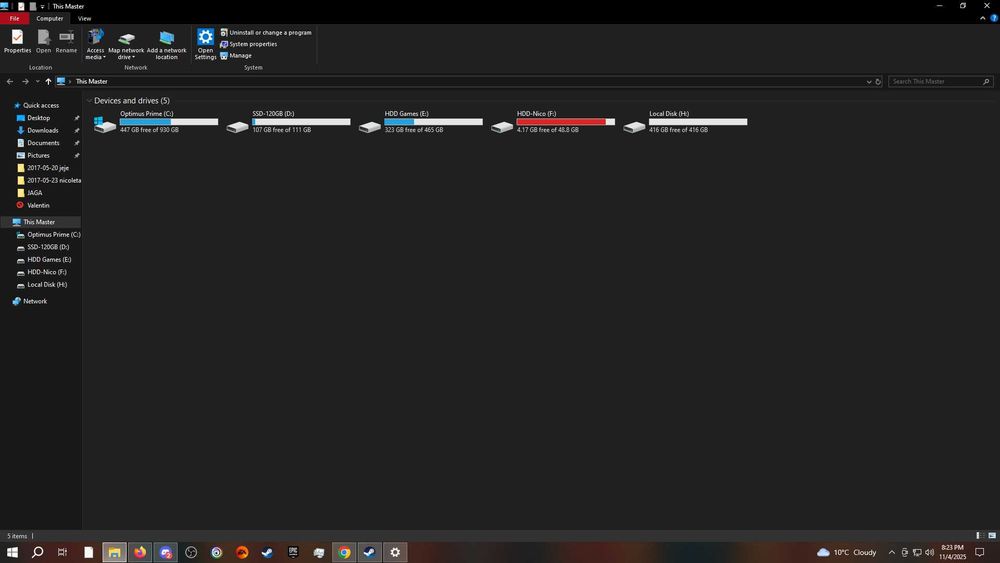Open OBS Studio from the taskbar

pos(191,552)
